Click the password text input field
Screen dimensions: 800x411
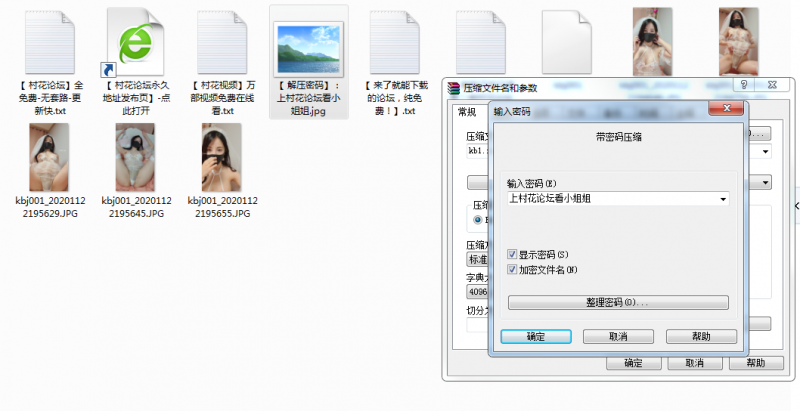click(610, 199)
